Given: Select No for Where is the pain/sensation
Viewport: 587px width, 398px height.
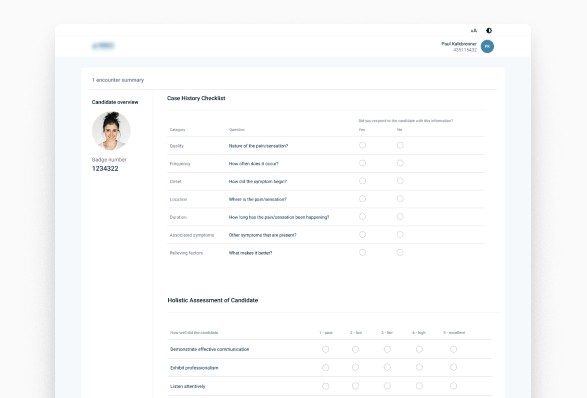Looking at the screenshot, I should coord(400,199).
